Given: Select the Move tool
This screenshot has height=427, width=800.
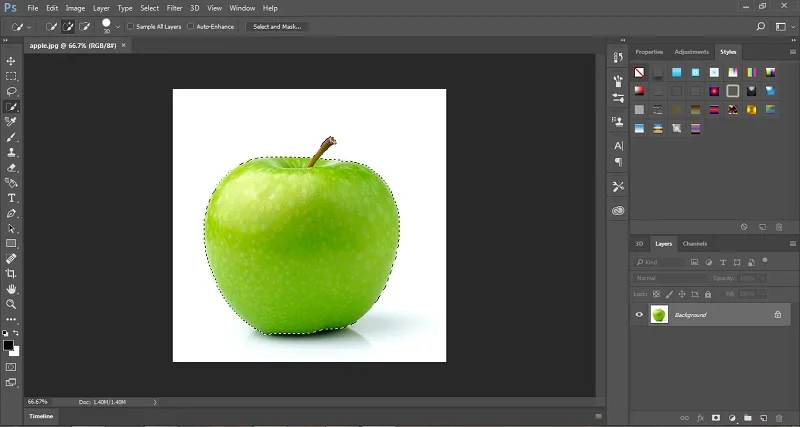Looking at the screenshot, I should tap(11, 61).
